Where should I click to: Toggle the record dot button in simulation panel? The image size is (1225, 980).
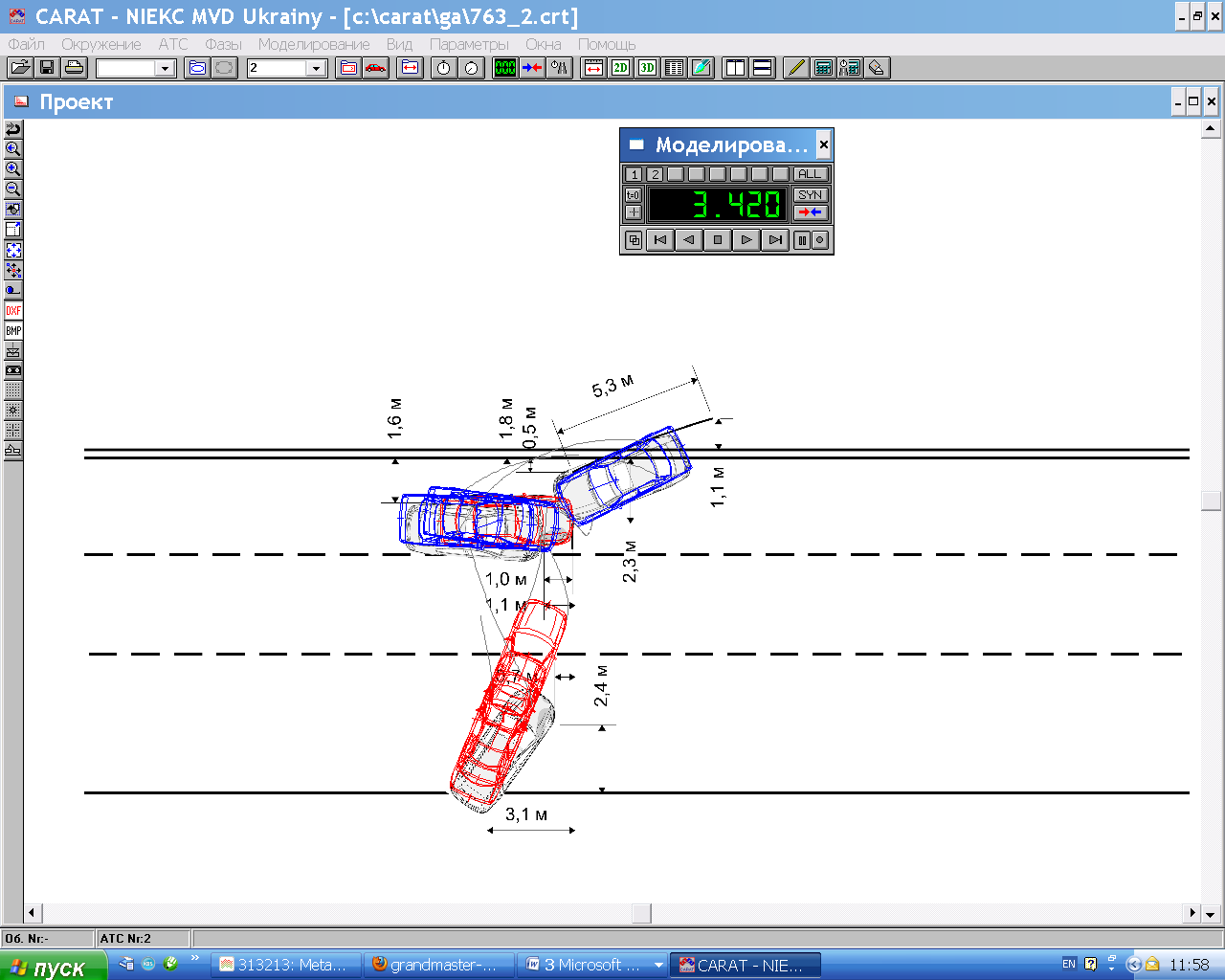(x=820, y=240)
